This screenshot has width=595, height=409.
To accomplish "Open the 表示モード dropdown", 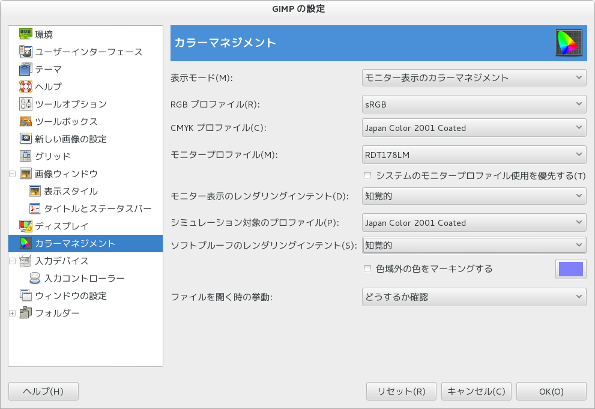I will coord(474,78).
